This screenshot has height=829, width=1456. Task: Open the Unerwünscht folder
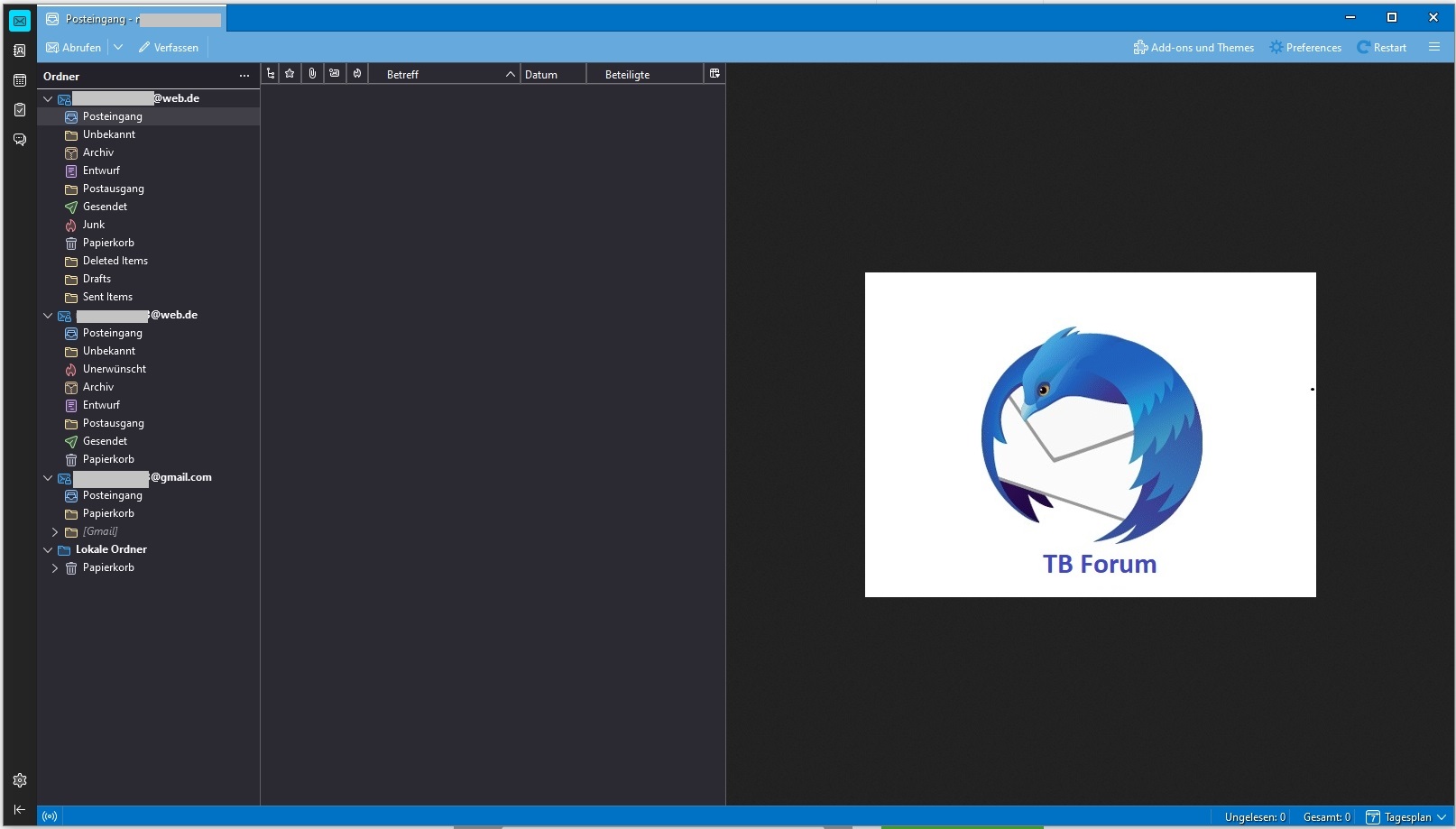click(x=149, y=369)
